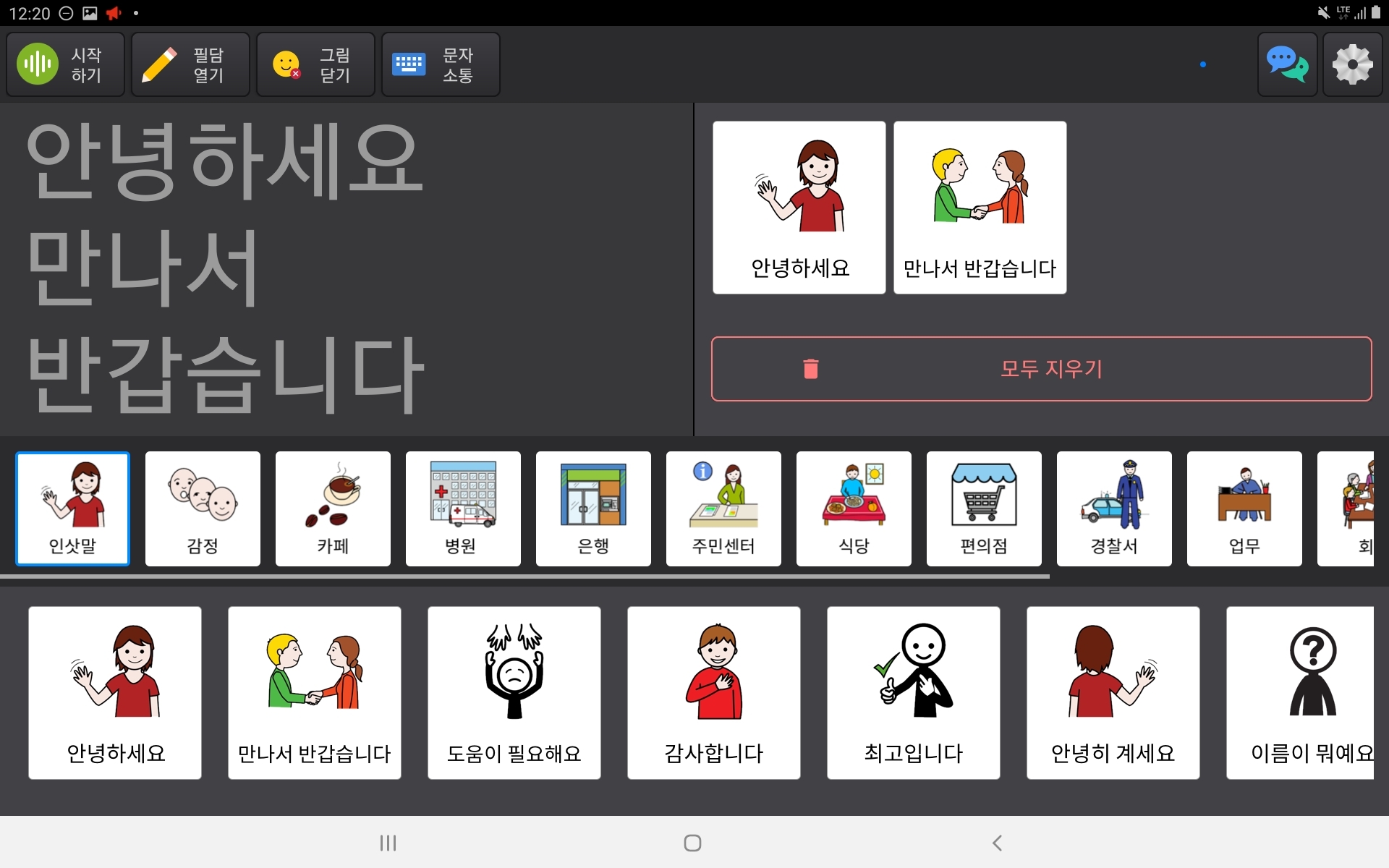This screenshot has width=1389, height=868.
Task: Select the 병원 hospital category
Action: pyautogui.click(x=463, y=509)
